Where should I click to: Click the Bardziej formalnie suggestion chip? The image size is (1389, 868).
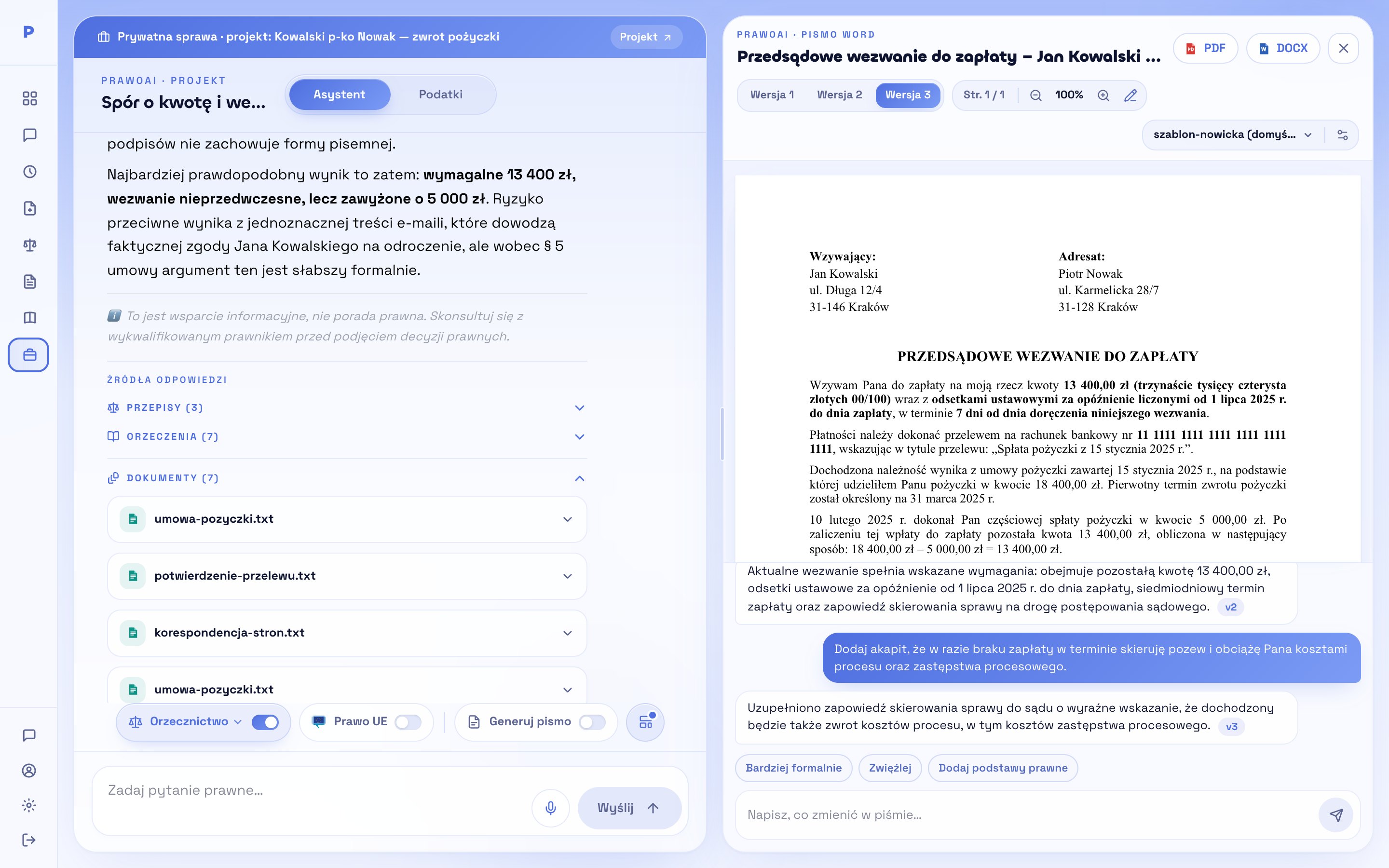tap(793, 768)
